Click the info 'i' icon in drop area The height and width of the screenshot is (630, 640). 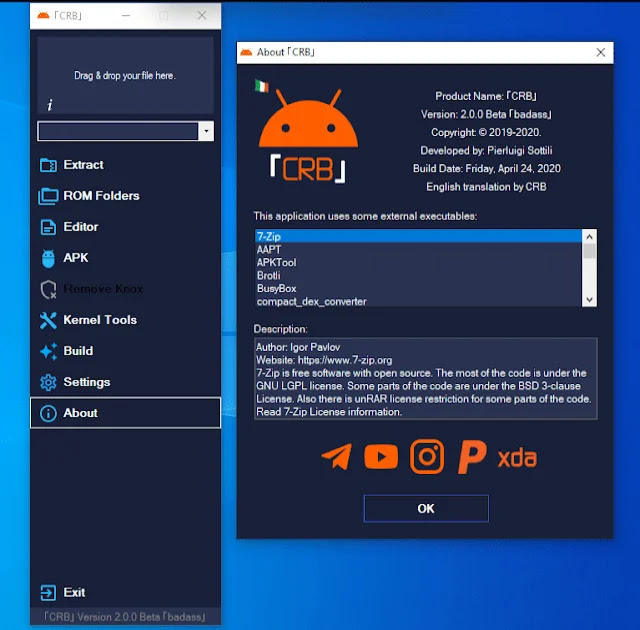point(50,105)
